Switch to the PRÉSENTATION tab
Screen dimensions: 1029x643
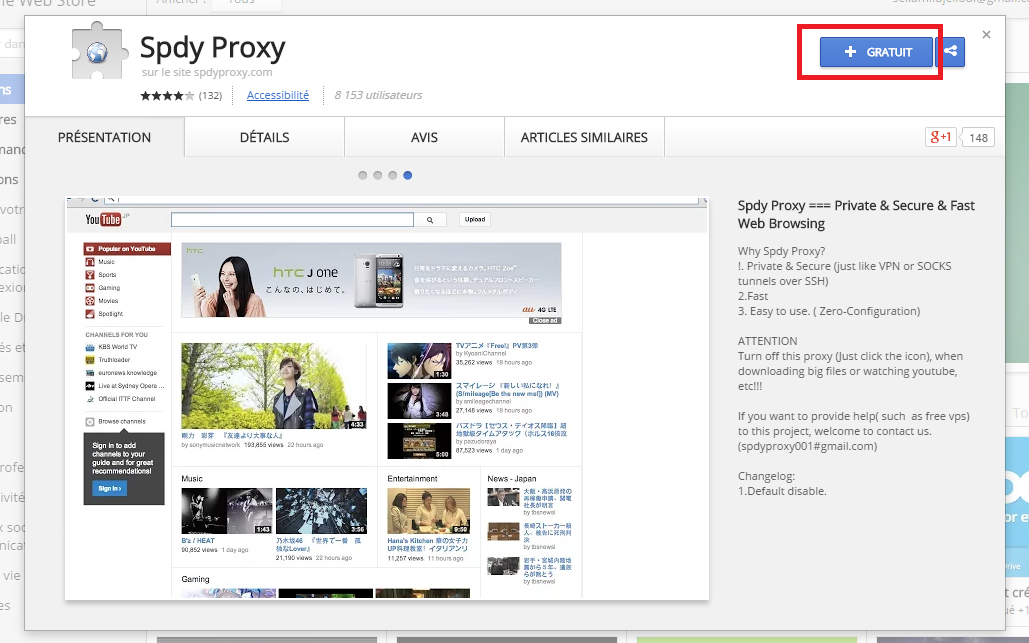[x=104, y=137]
